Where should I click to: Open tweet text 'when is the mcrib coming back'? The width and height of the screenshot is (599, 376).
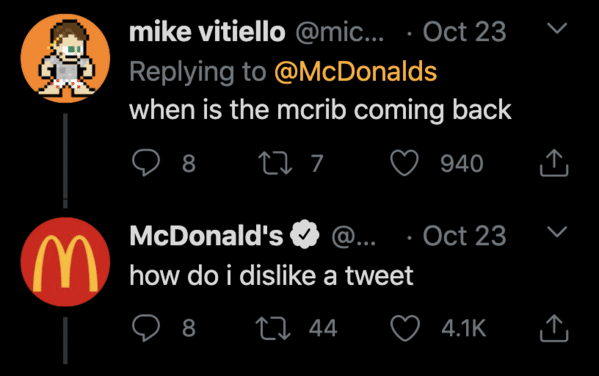coord(320,110)
